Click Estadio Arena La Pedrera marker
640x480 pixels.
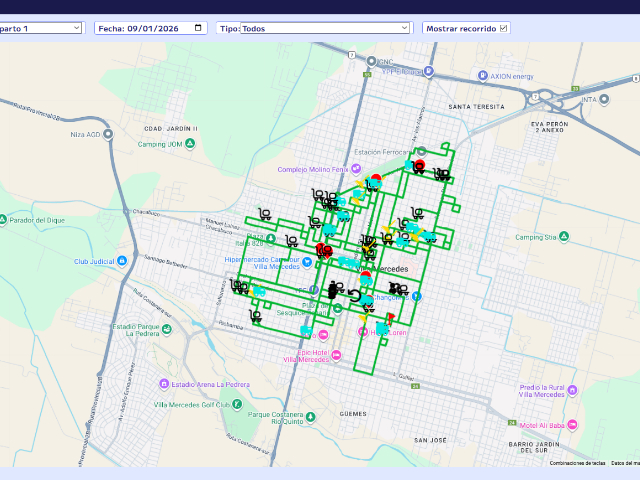(163, 383)
